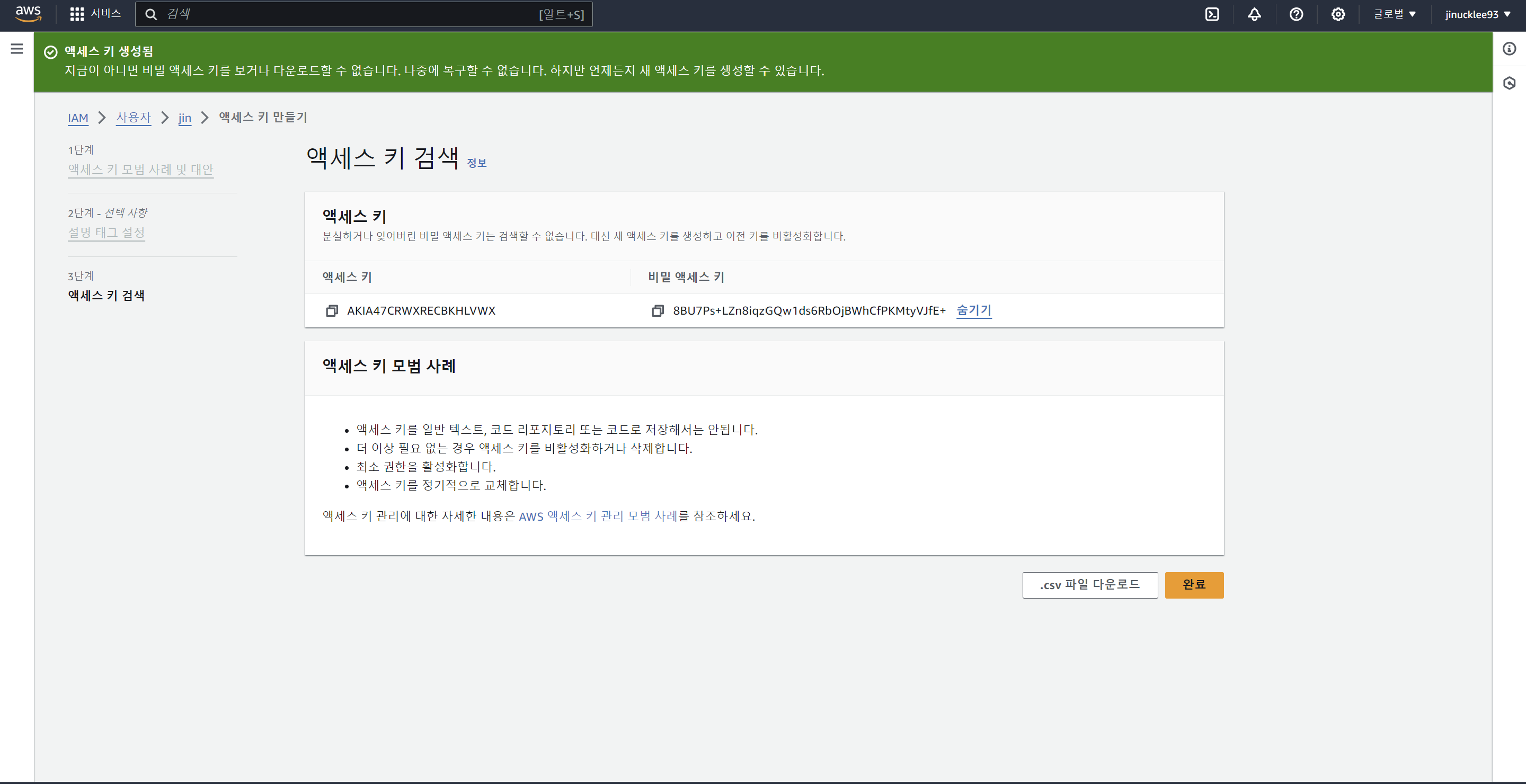
Task: Open step 1 액세스 키 모범 사례 및 대안
Action: (x=140, y=170)
